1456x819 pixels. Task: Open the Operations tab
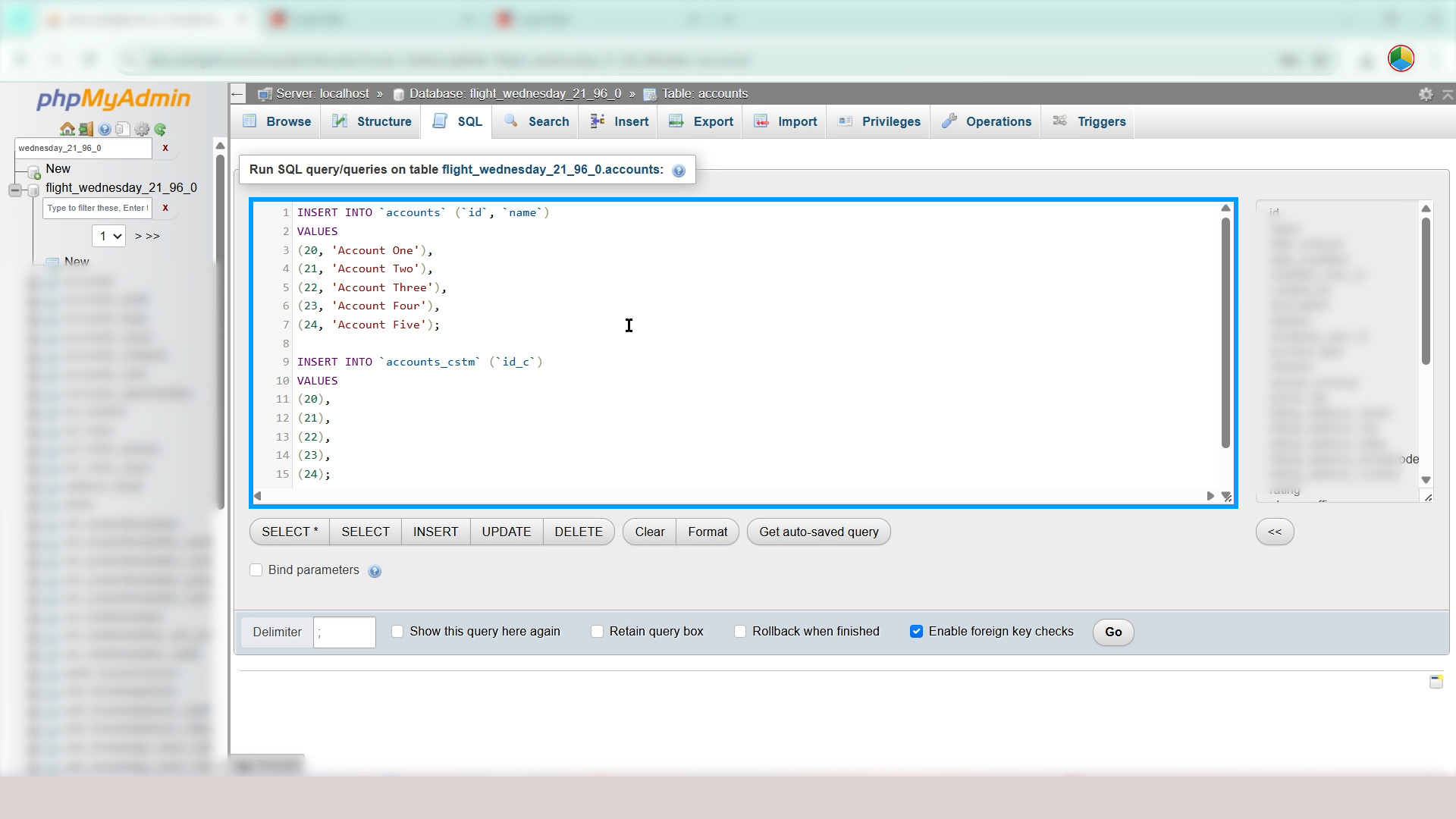pos(986,121)
